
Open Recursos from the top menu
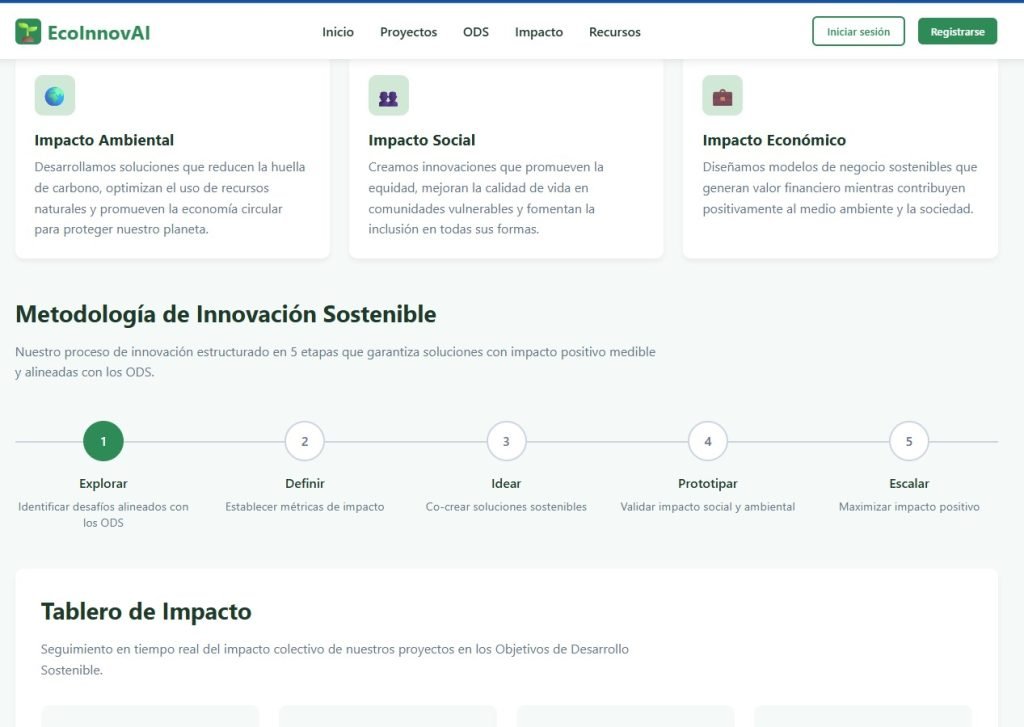[615, 32]
